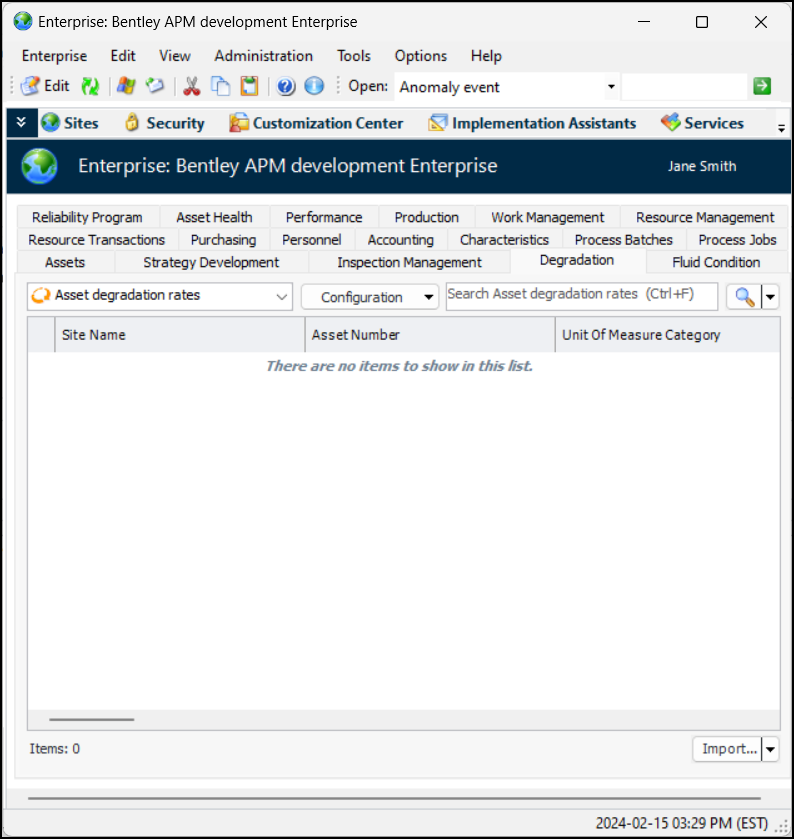Screen dimensions: 794x839
Task: Switch to Characteristics tab
Action: click(505, 240)
